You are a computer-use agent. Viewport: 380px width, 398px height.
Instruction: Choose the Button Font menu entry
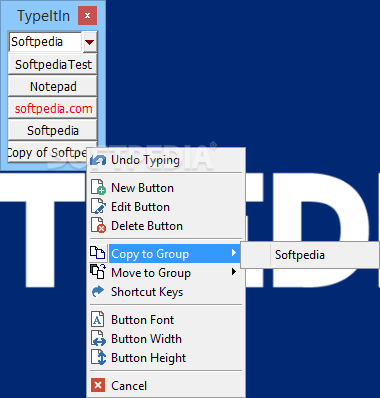(x=166, y=320)
